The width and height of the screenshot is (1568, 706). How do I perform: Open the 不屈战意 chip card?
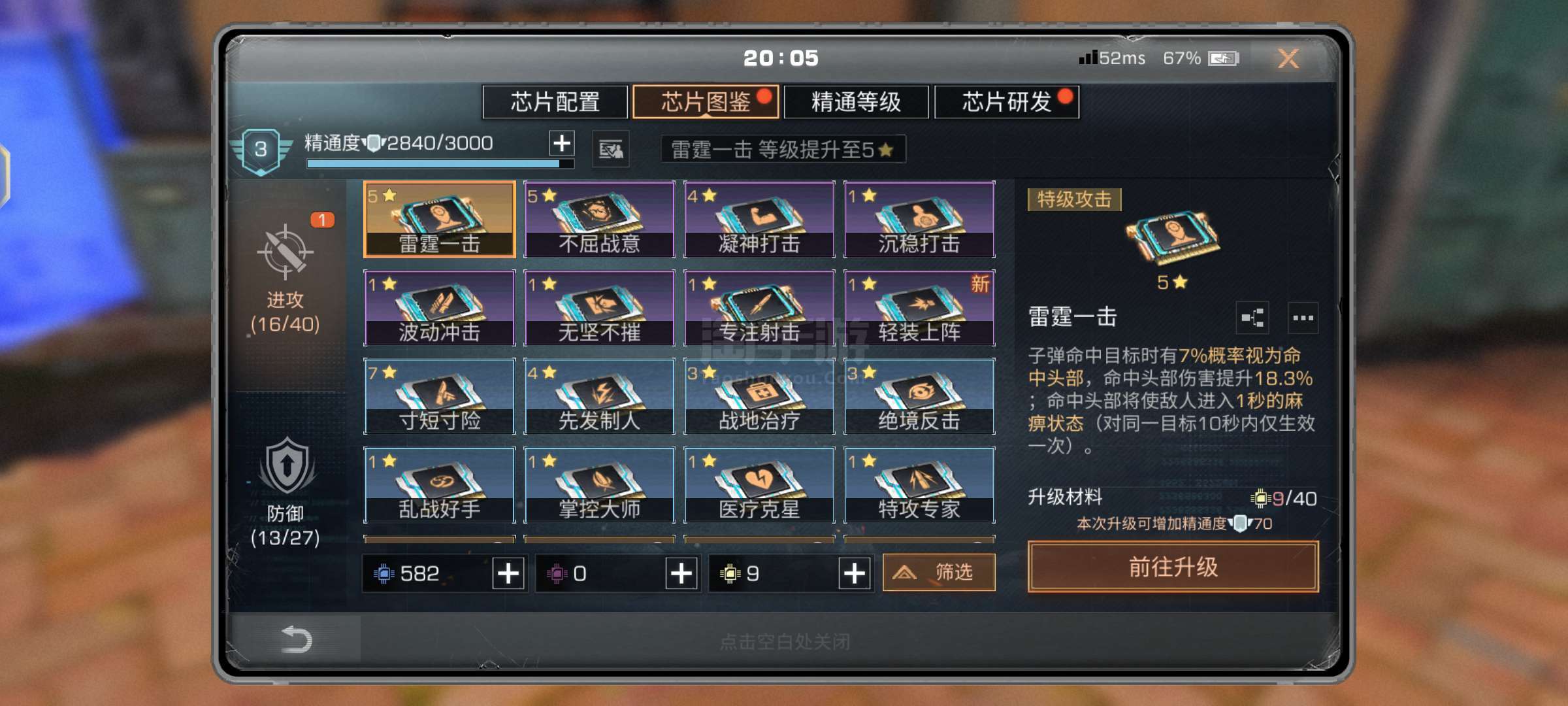pyautogui.click(x=599, y=220)
